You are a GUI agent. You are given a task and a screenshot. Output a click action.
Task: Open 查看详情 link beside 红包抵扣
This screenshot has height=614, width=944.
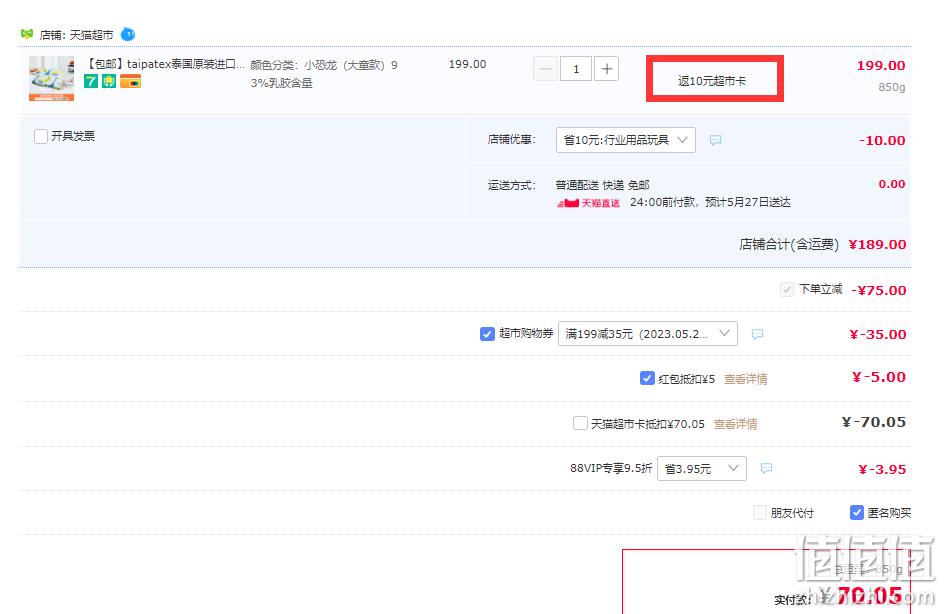[x=745, y=379]
